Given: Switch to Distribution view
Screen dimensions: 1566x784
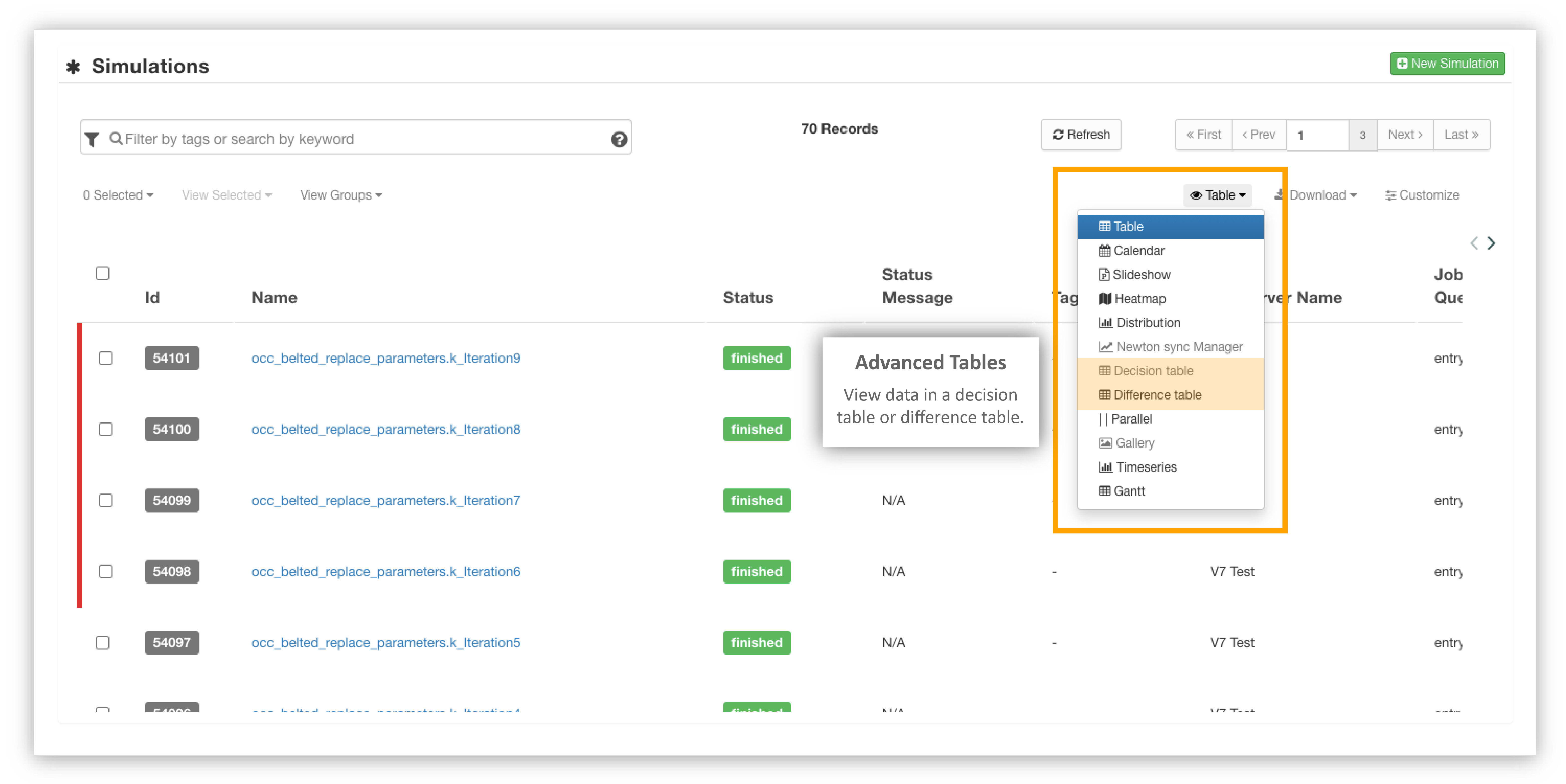Looking at the screenshot, I should click(x=1170, y=323).
